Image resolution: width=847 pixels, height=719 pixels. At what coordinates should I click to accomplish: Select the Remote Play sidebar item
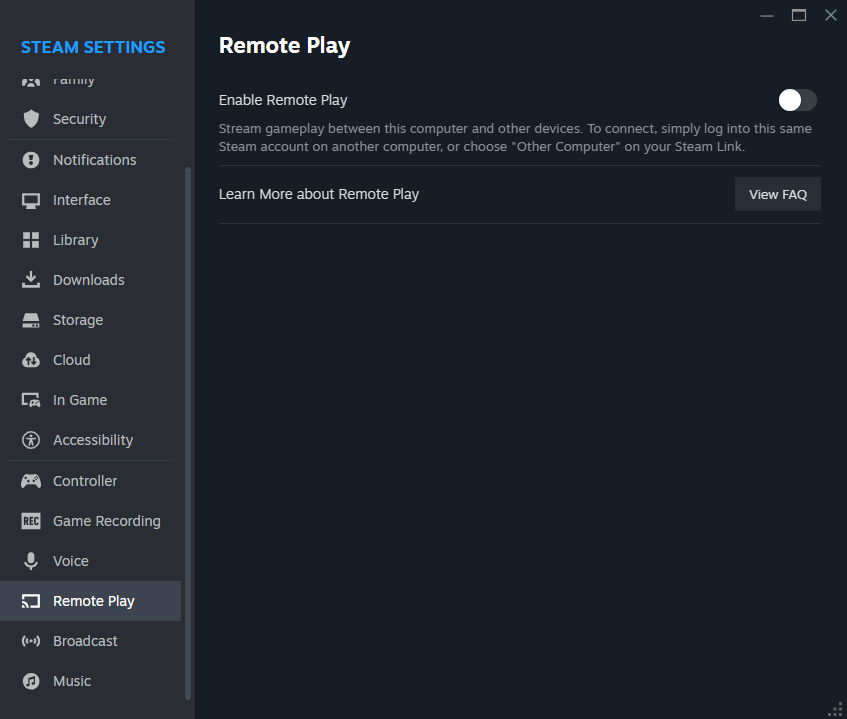(x=92, y=601)
